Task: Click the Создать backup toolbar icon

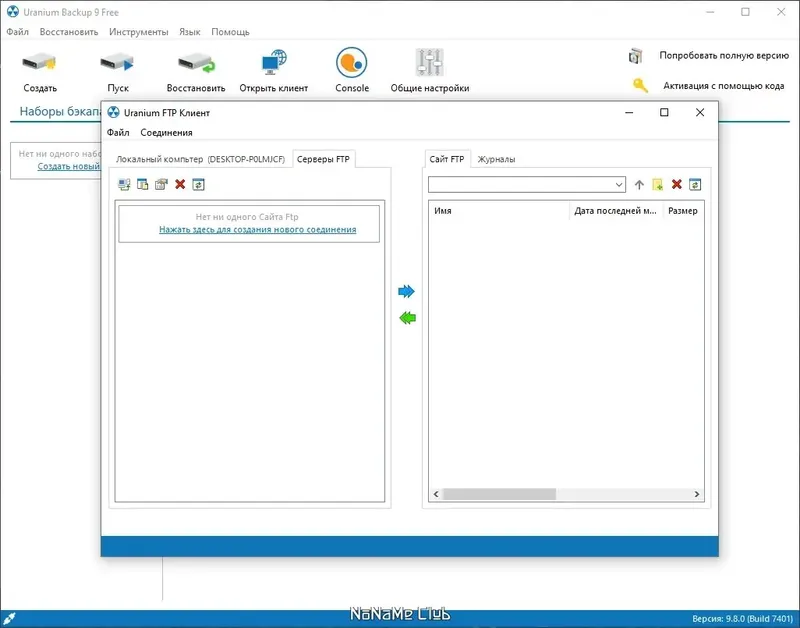Action: (39, 62)
